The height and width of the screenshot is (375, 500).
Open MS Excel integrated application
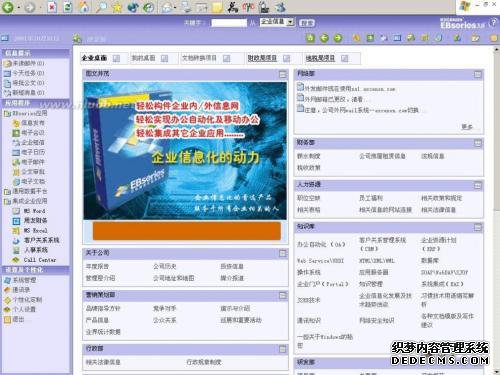[30, 230]
